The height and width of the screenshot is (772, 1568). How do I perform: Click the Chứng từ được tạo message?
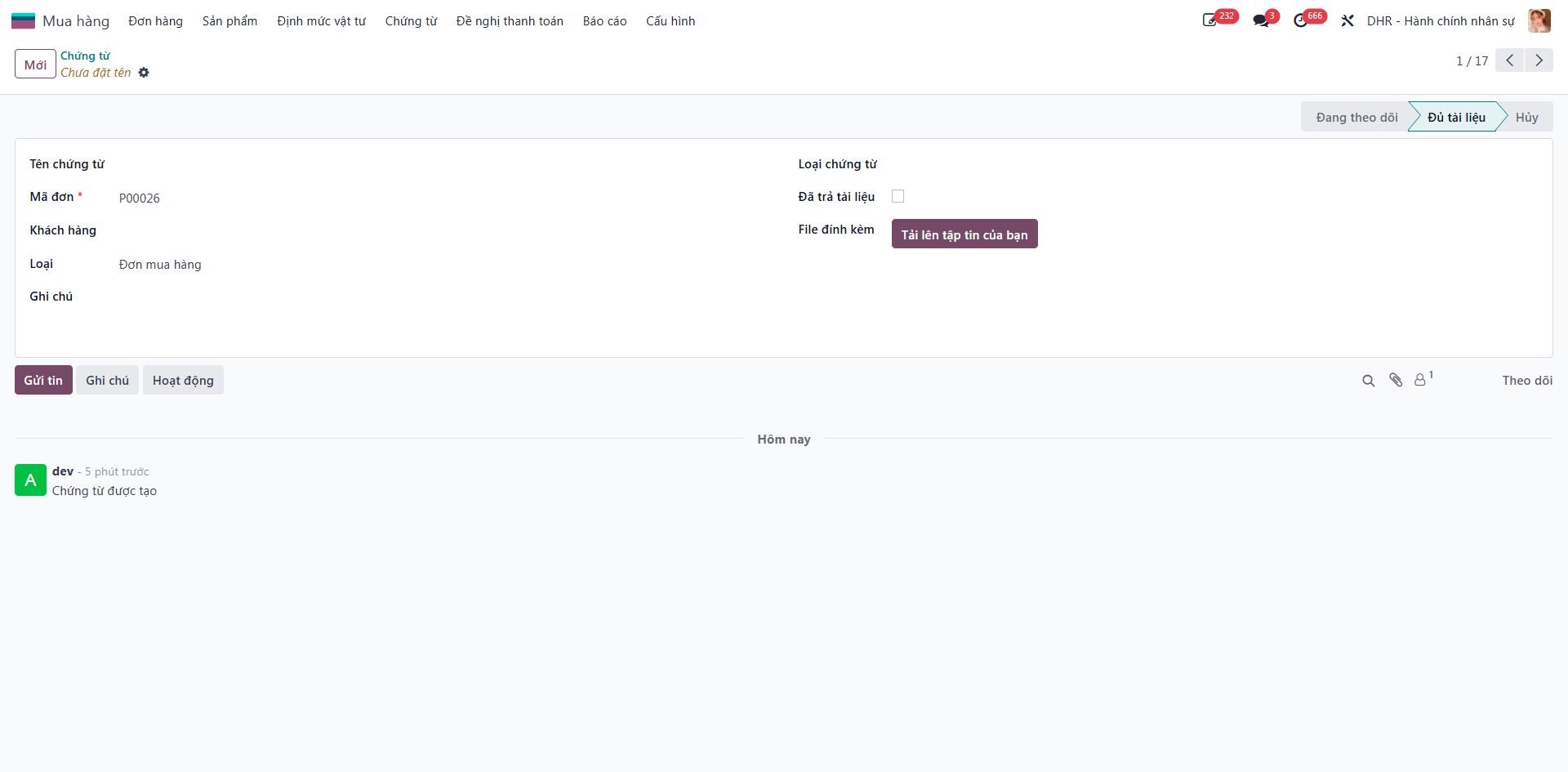105,491
